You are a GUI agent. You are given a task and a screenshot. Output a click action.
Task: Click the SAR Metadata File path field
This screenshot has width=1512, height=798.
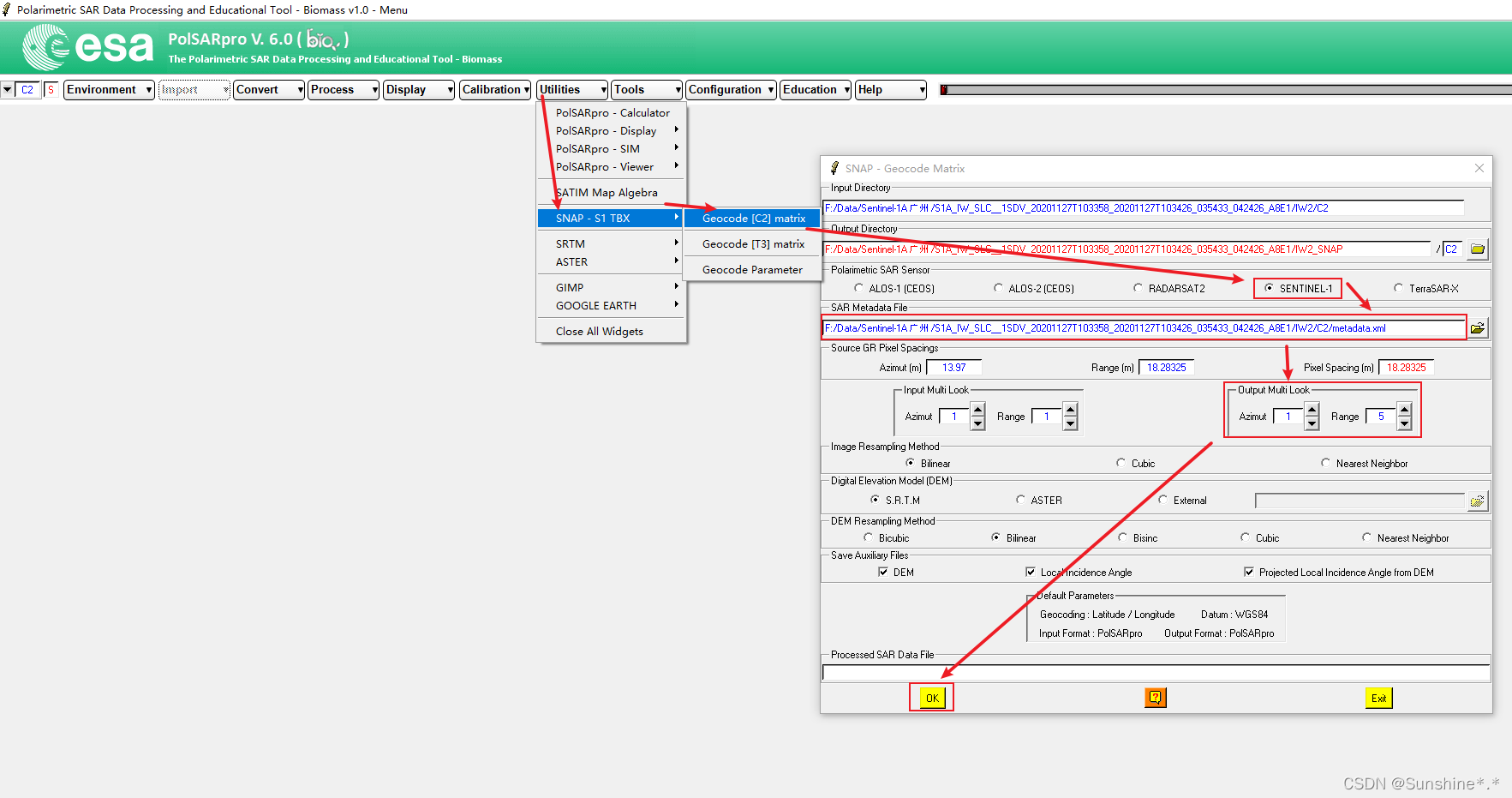click(x=1144, y=328)
